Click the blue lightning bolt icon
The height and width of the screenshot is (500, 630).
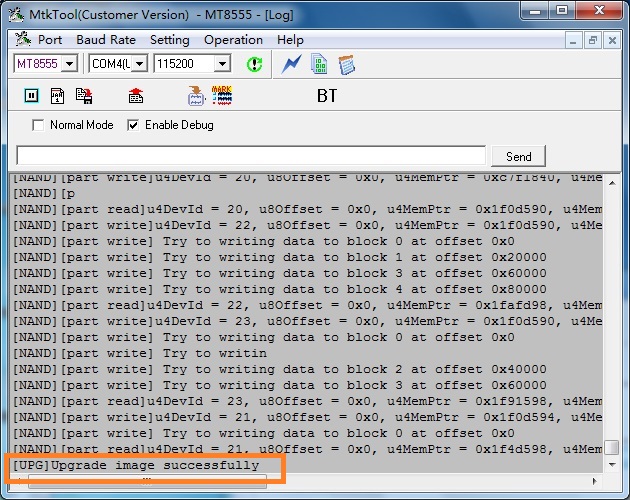click(291, 64)
